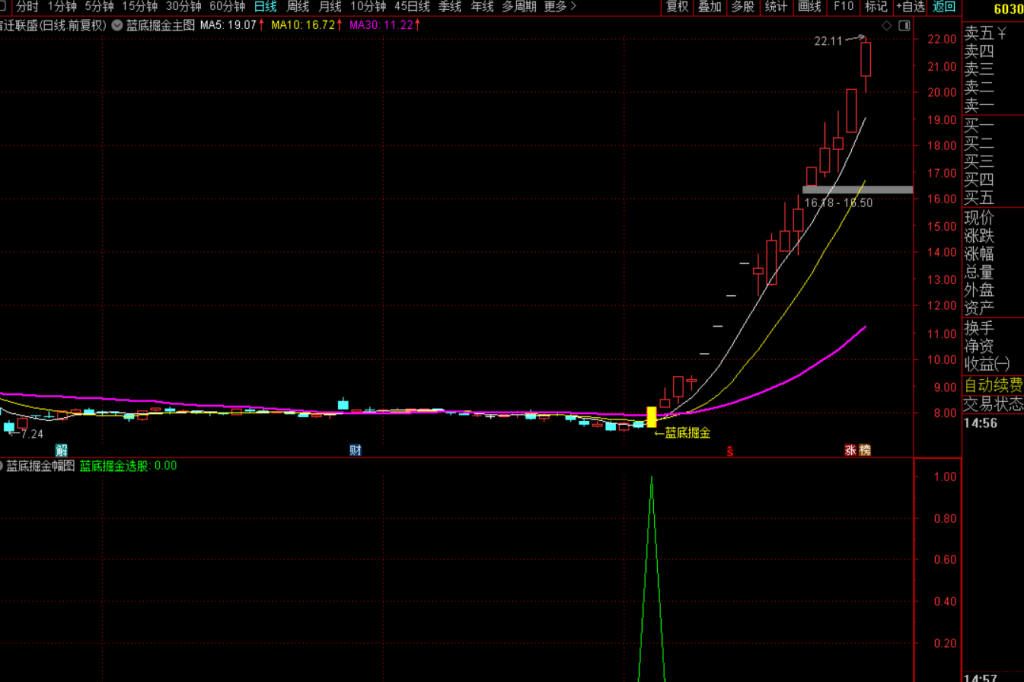Click the 财 marker icon on timeline
Screen dimensions: 1024x682
point(355,449)
